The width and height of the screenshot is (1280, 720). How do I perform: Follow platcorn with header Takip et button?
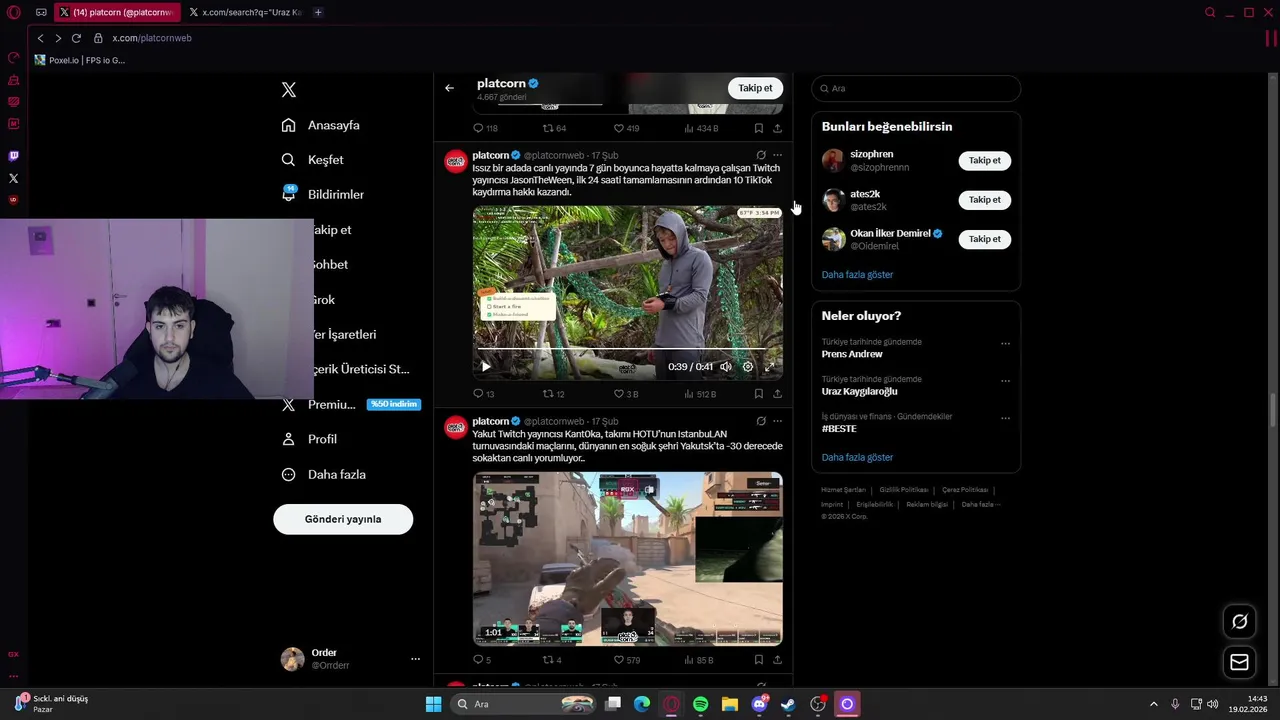pyautogui.click(x=755, y=88)
